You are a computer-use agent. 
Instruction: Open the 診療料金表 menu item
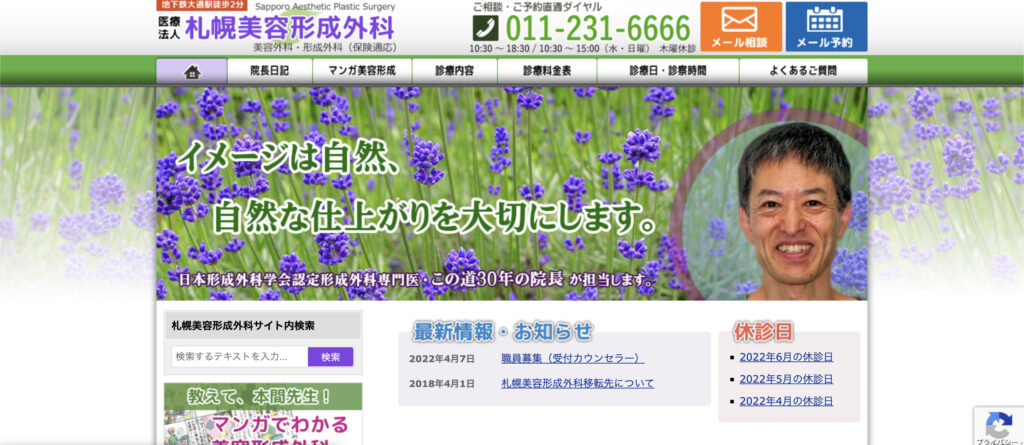click(547, 71)
